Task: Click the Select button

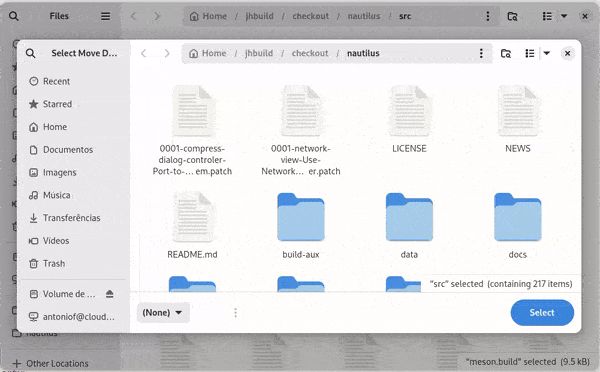Action: coord(542,313)
